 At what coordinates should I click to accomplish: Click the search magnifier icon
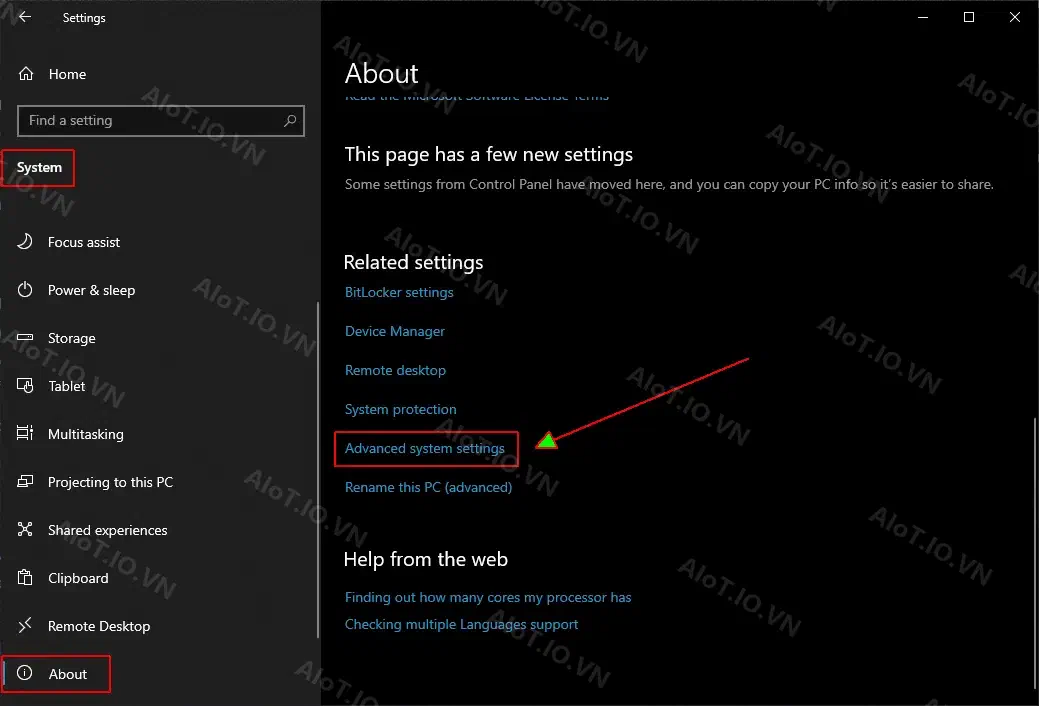(x=290, y=121)
